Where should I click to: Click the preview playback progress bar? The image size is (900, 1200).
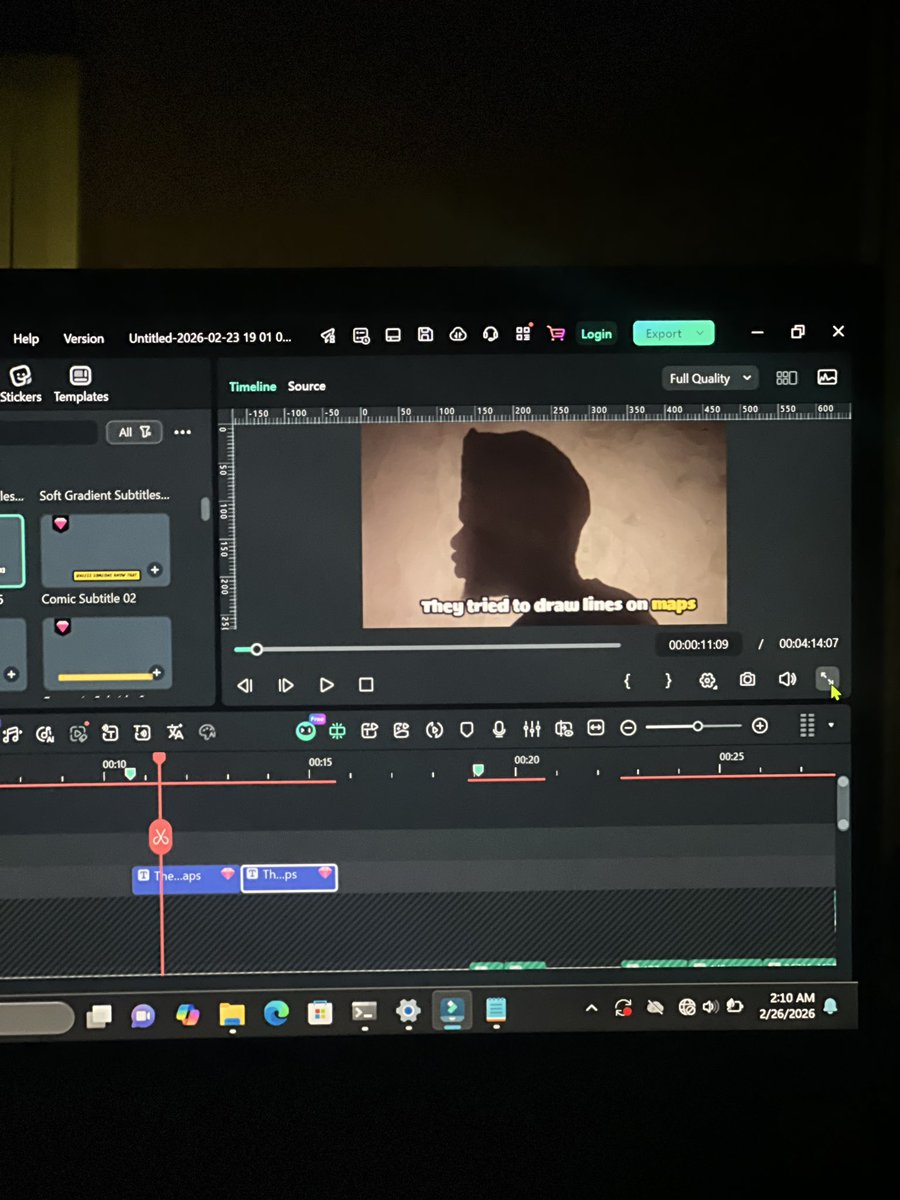(427, 647)
